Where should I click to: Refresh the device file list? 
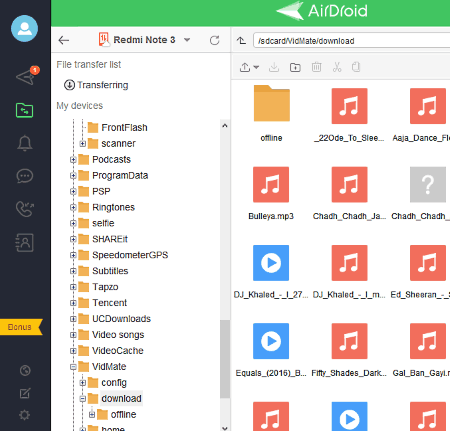[x=215, y=40]
